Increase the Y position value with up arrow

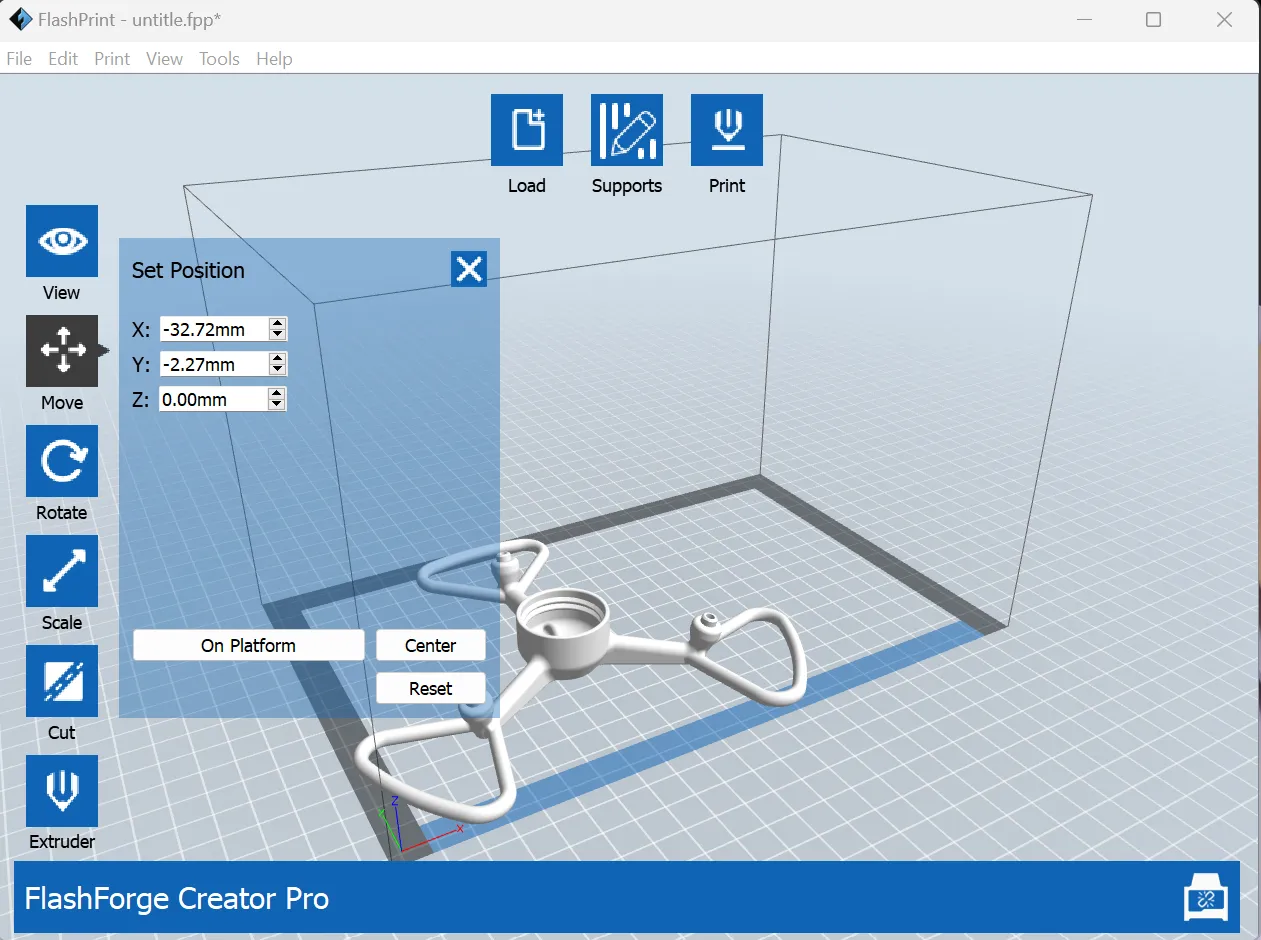point(278,358)
